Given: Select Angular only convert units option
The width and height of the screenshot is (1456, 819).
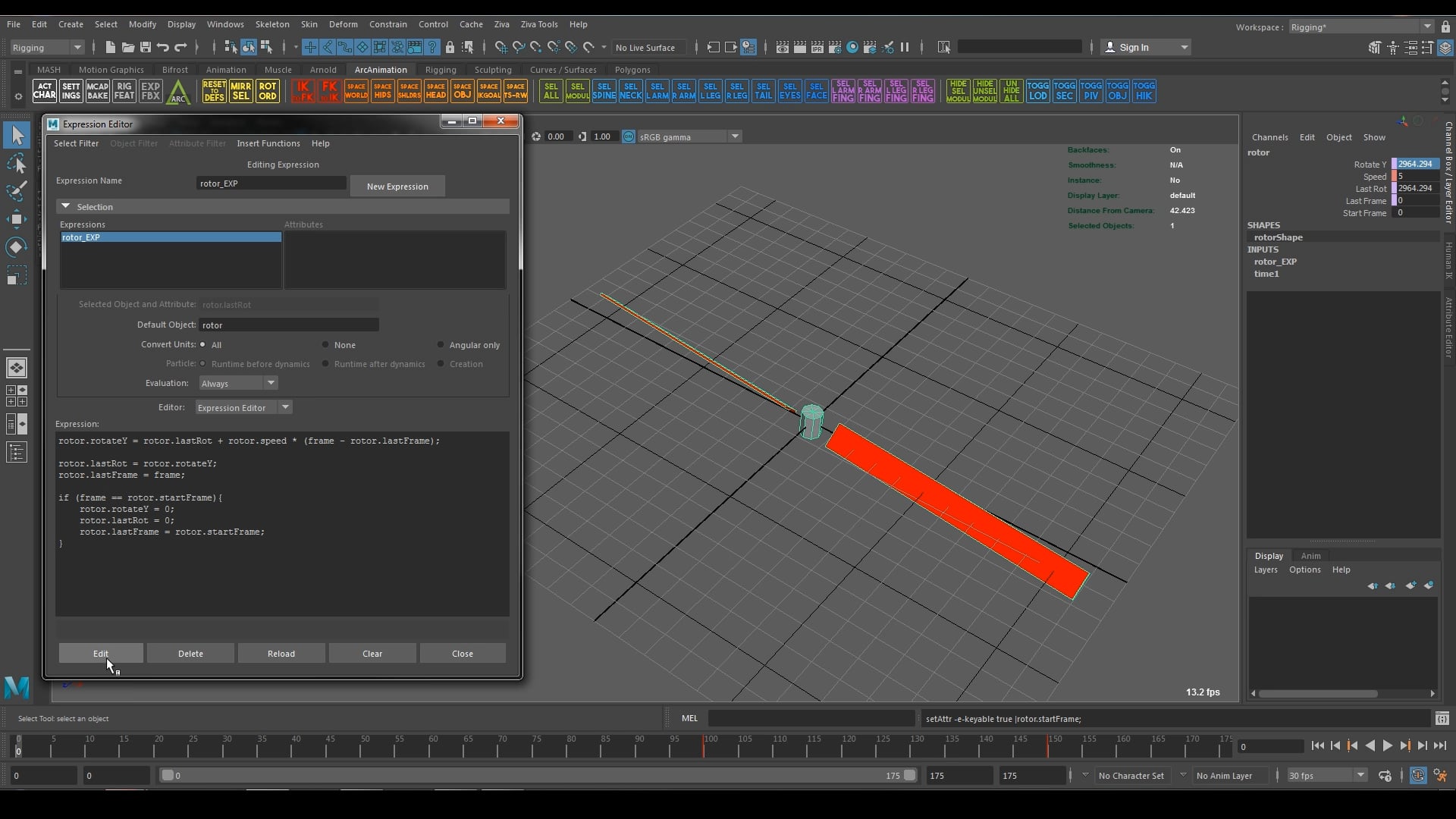Looking at the screenshot, I should pyautogui.click(x=441, y=345).
